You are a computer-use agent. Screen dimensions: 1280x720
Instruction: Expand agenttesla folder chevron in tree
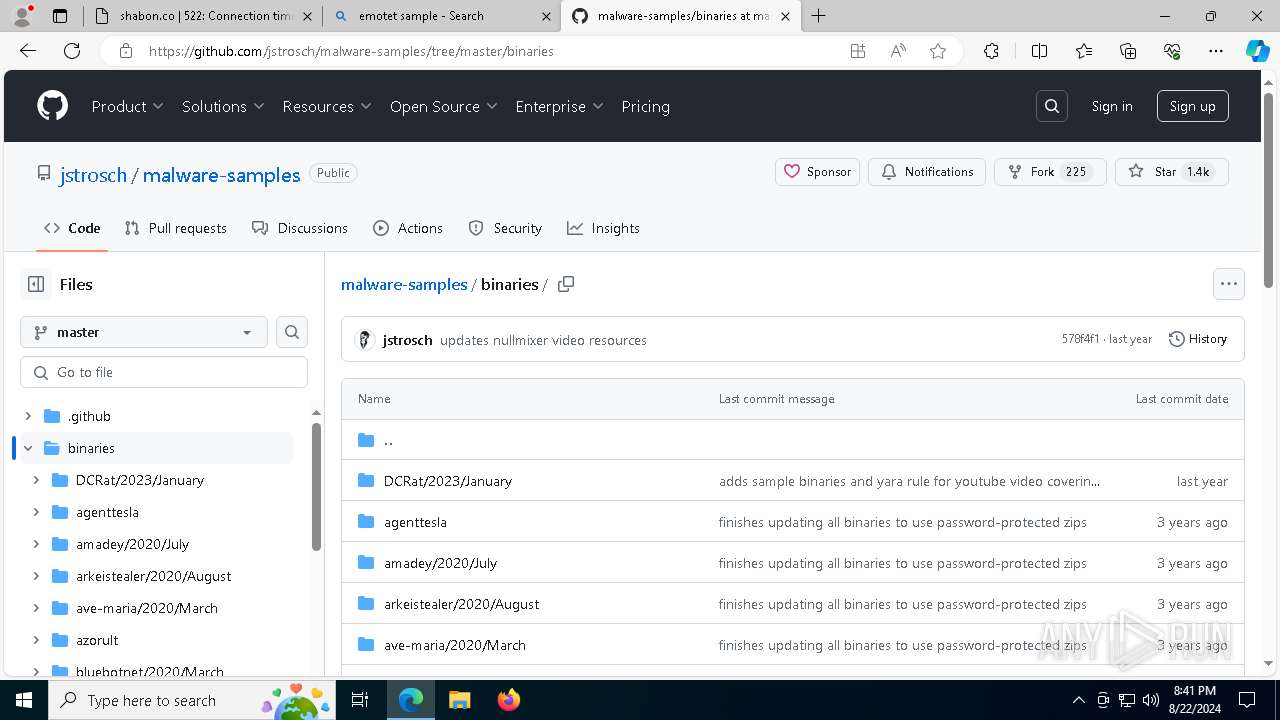coord(36,512)
